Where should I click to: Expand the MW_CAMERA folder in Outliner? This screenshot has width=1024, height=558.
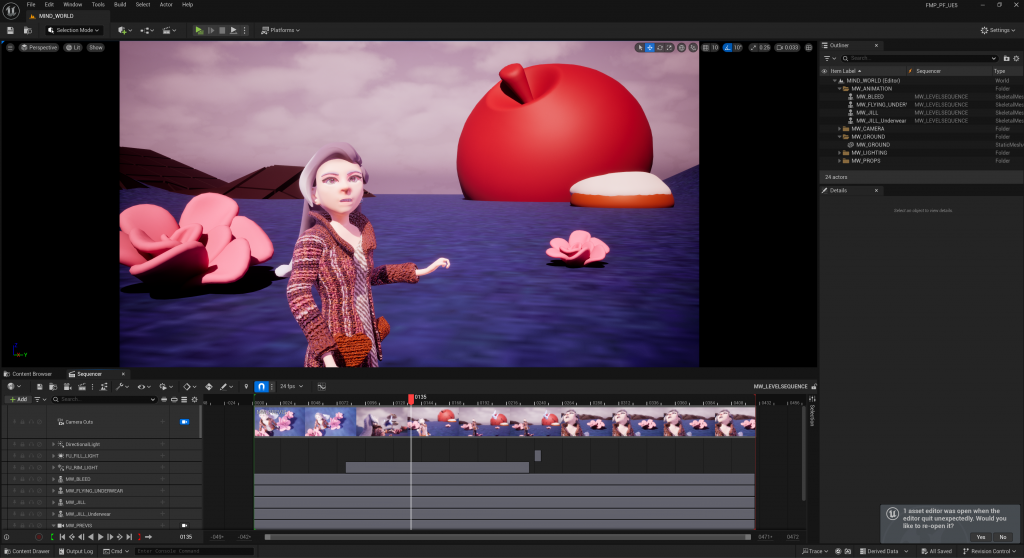pos(839,129)
